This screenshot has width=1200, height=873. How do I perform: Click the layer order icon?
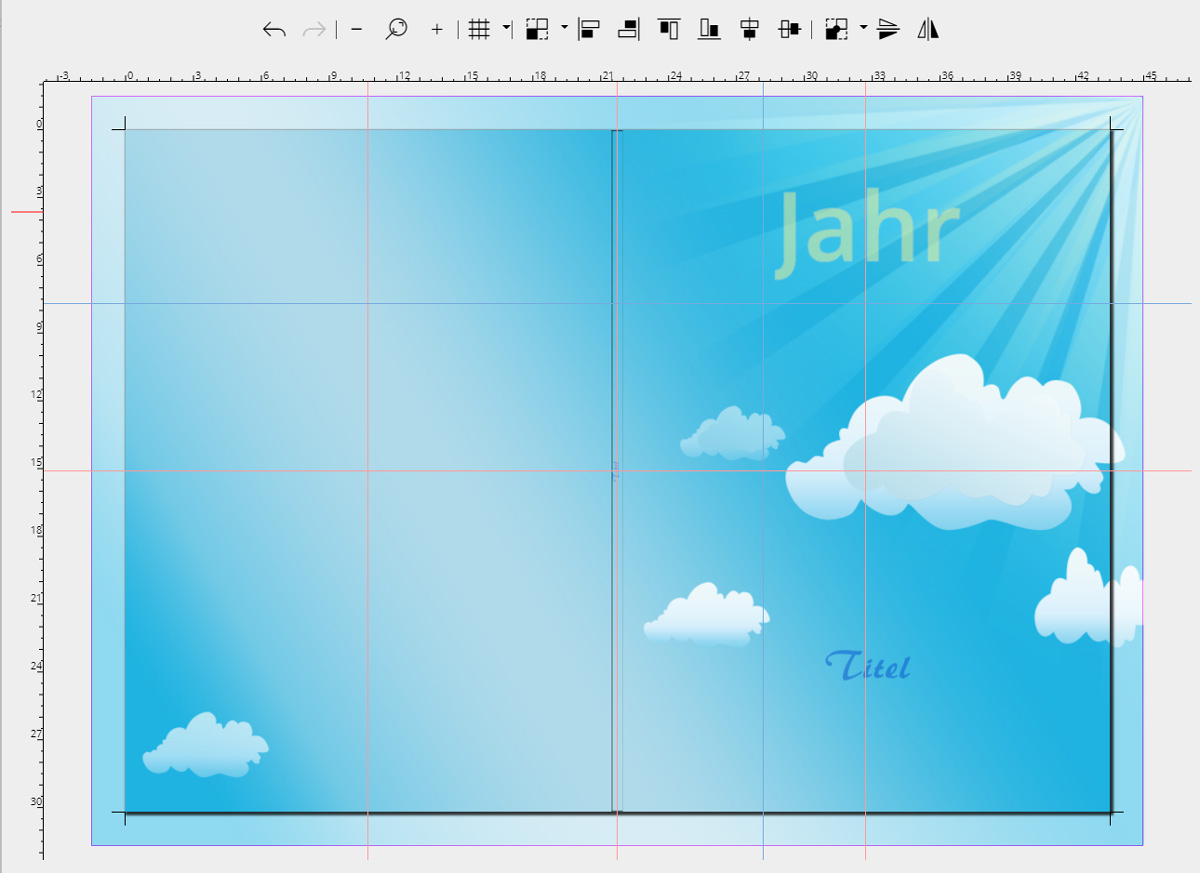836,30
